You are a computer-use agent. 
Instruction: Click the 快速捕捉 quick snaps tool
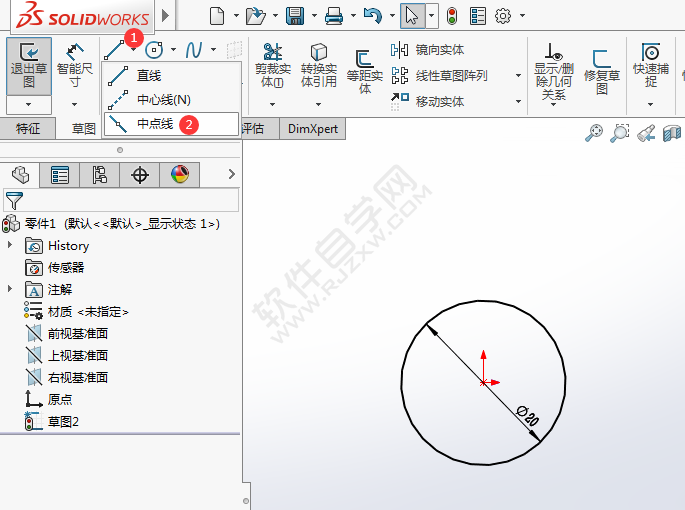[x=650, y=66]
